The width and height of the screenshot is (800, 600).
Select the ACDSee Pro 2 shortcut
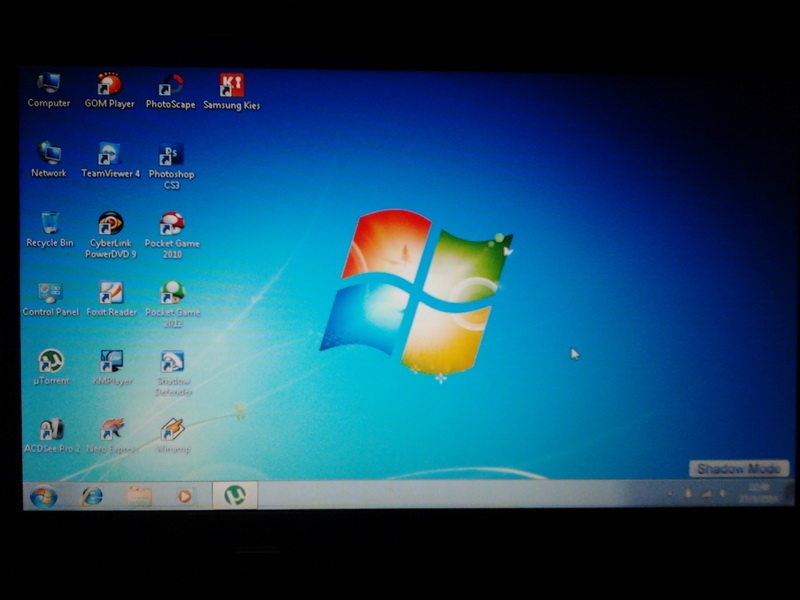point(52,436)
